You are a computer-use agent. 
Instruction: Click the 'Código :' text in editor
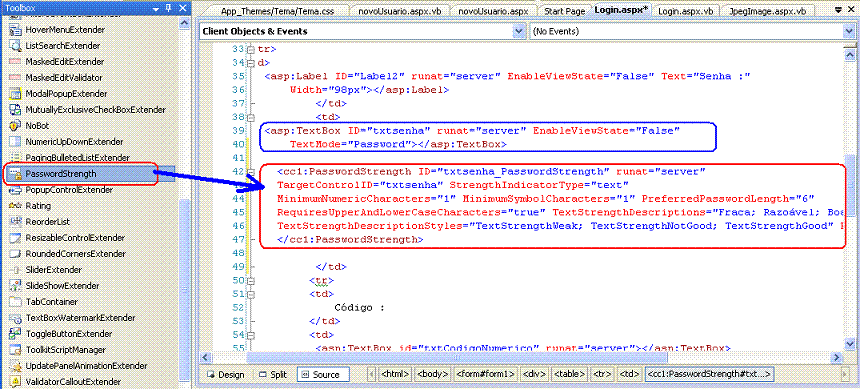point(359,307)
